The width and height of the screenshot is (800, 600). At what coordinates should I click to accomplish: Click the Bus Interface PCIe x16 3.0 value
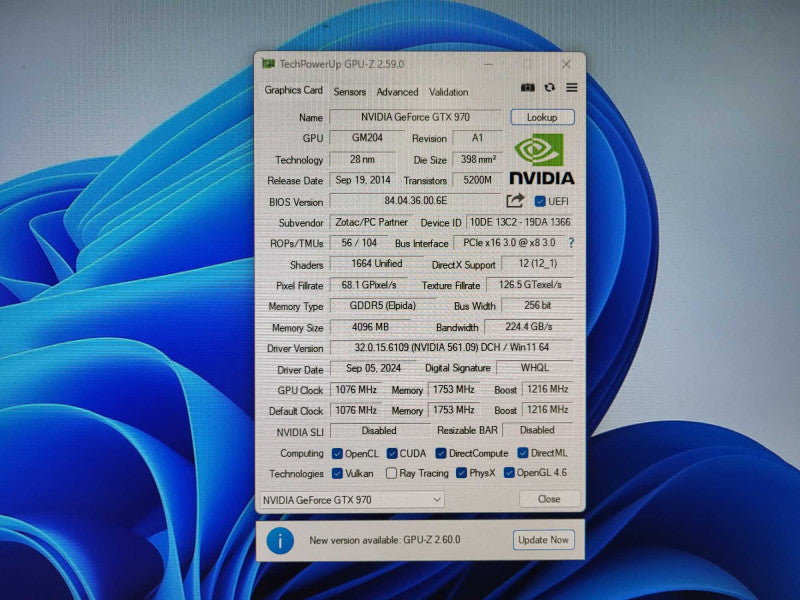click(x=509, y=243)
